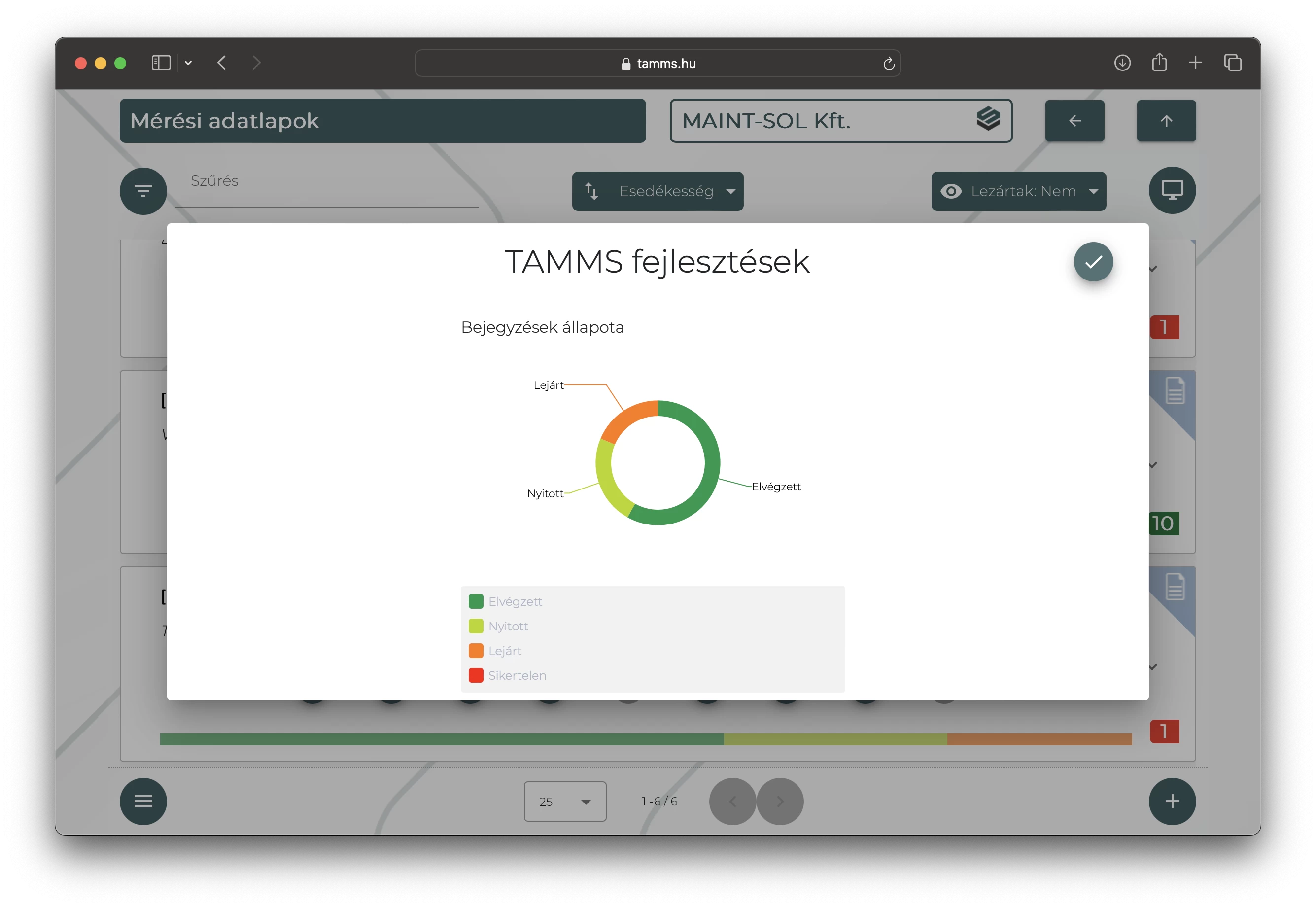
Task: Go to next results page
Action: 780,801
